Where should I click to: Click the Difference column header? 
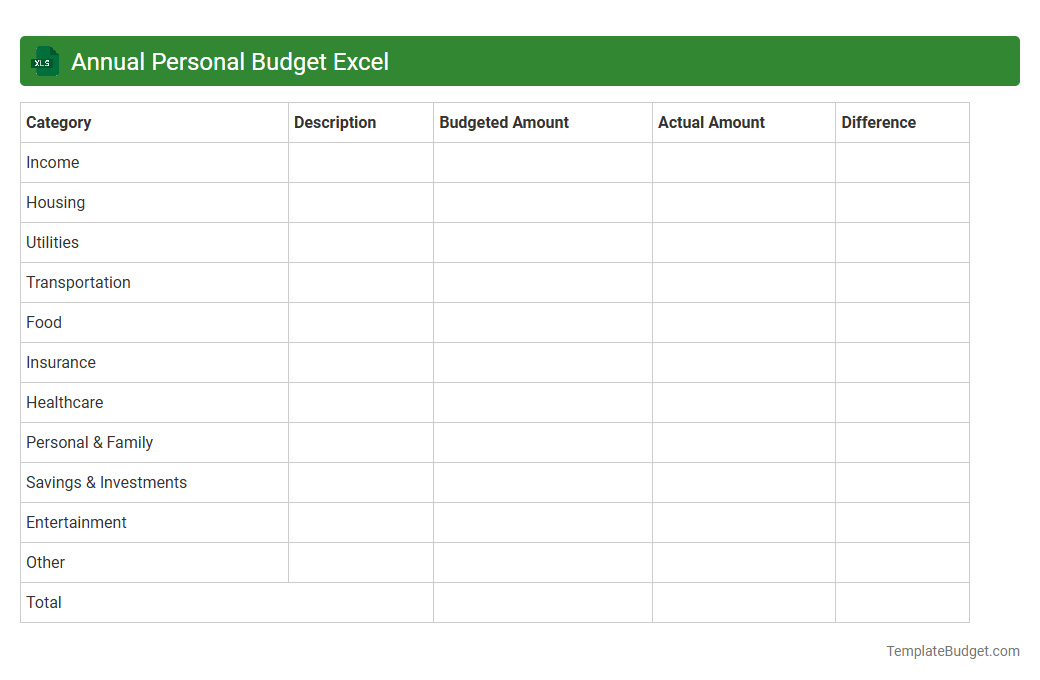point(878,122)
